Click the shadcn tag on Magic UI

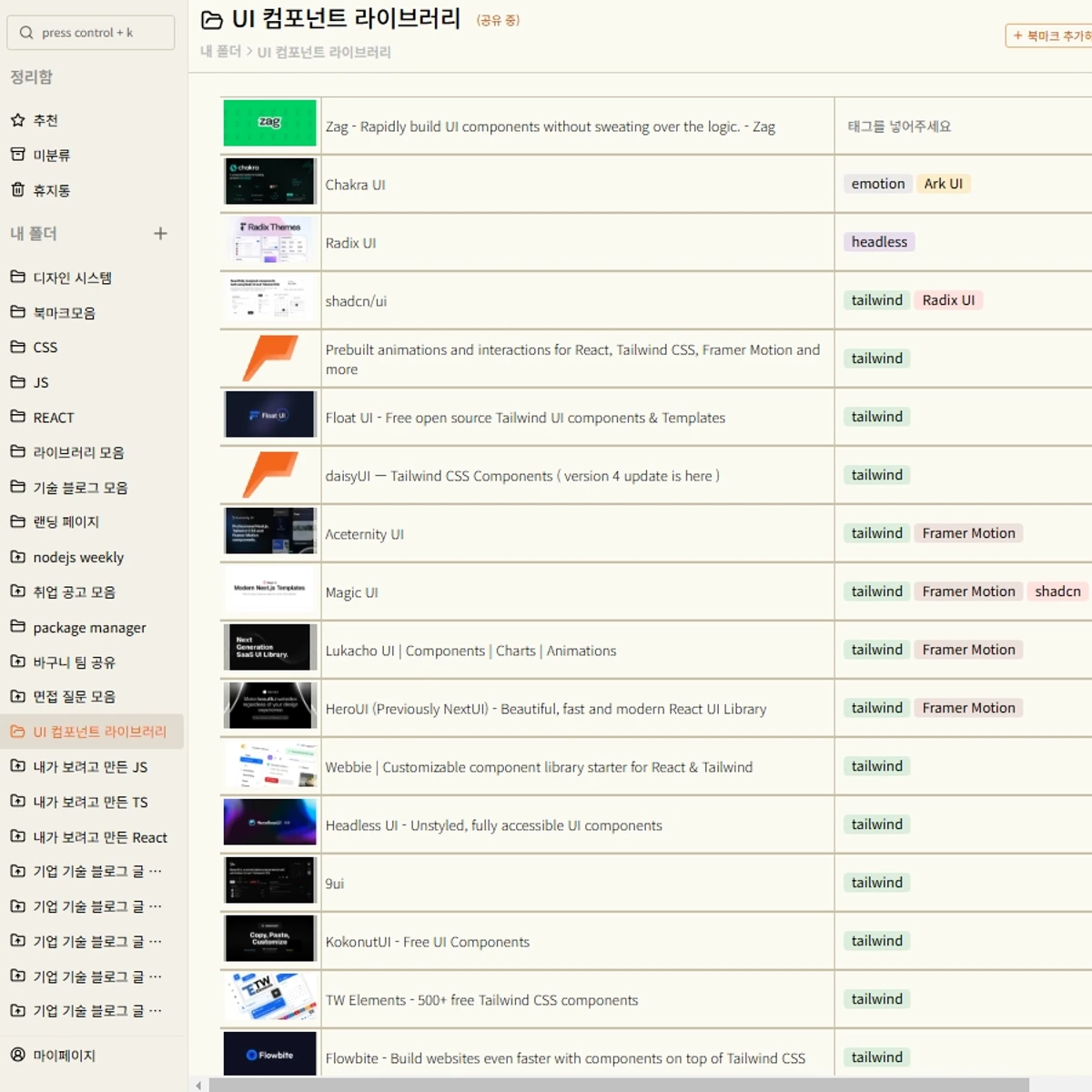[1057, 591]
